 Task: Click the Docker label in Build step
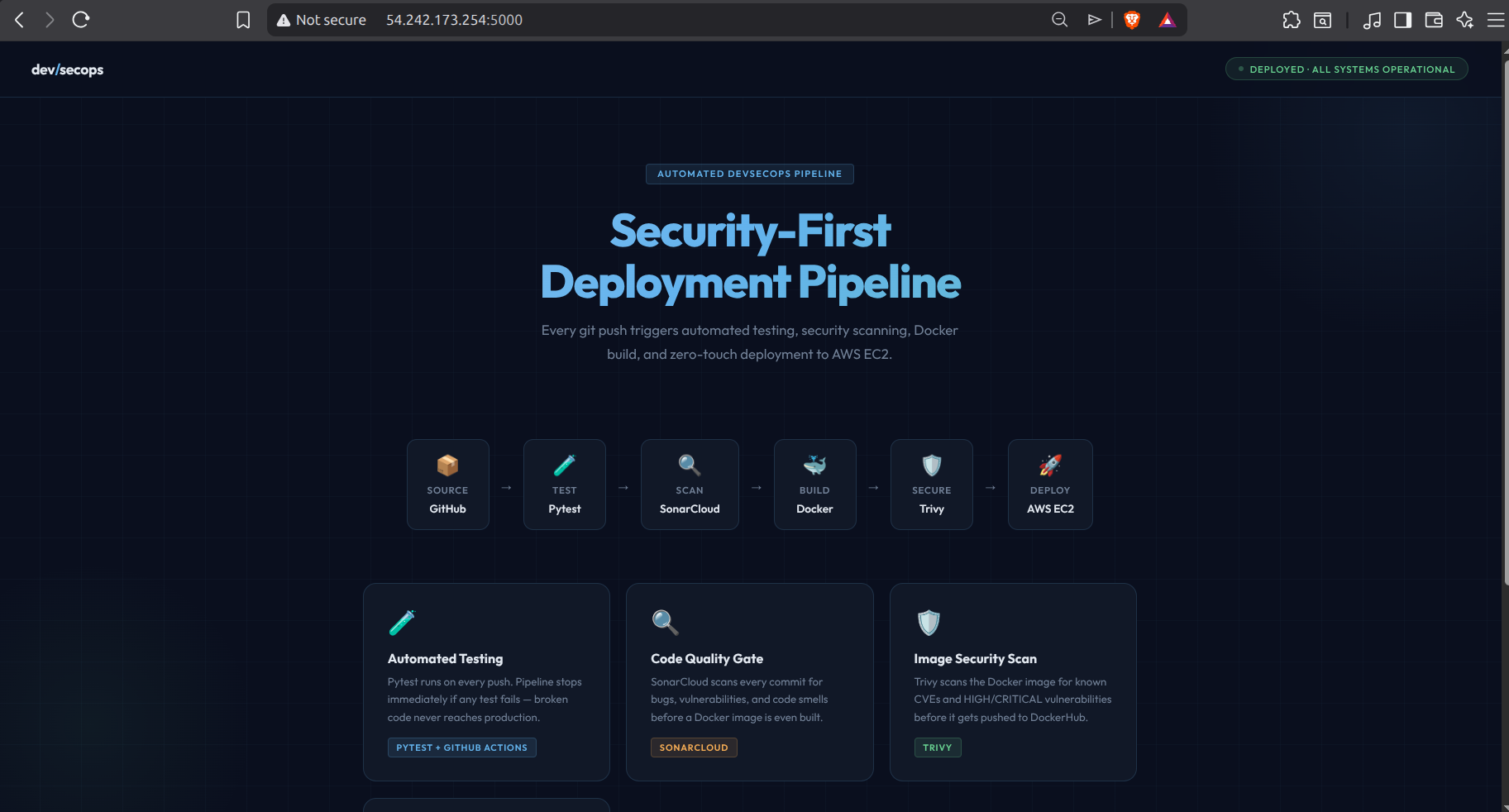(814, 509)
